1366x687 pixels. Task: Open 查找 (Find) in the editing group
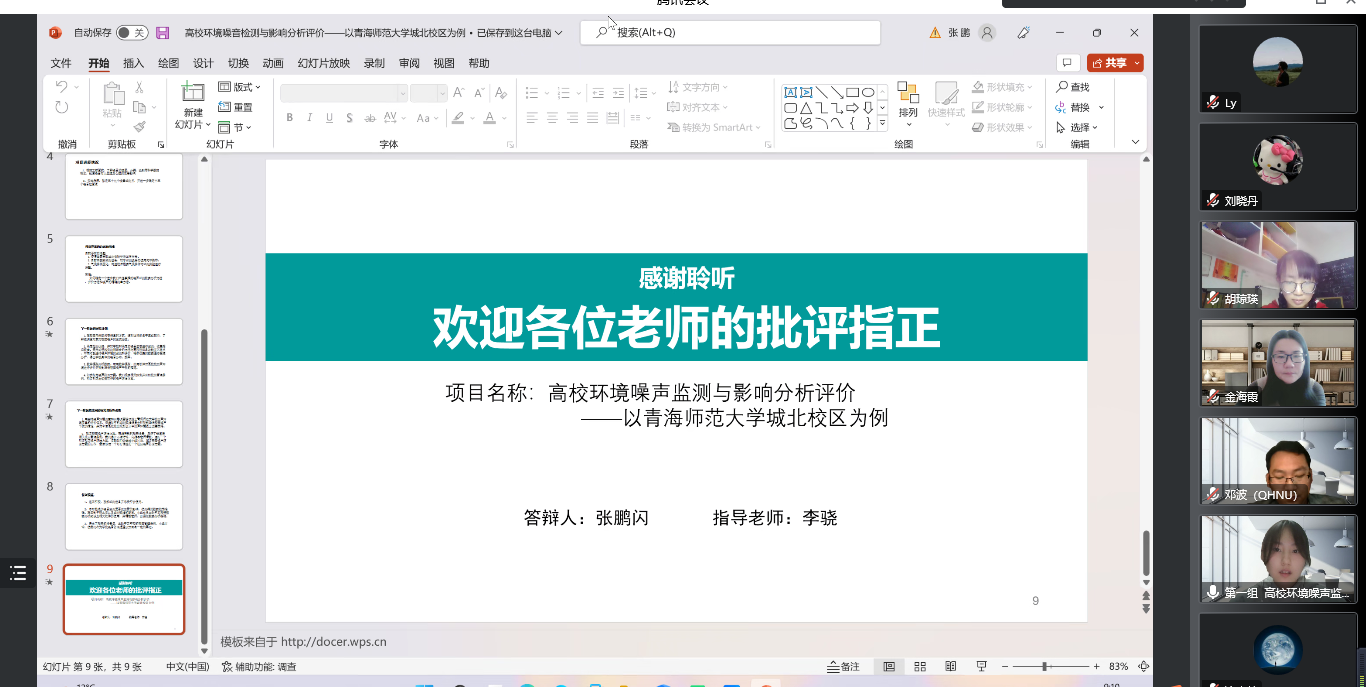pyautogui.click(x=1073, y=87)
